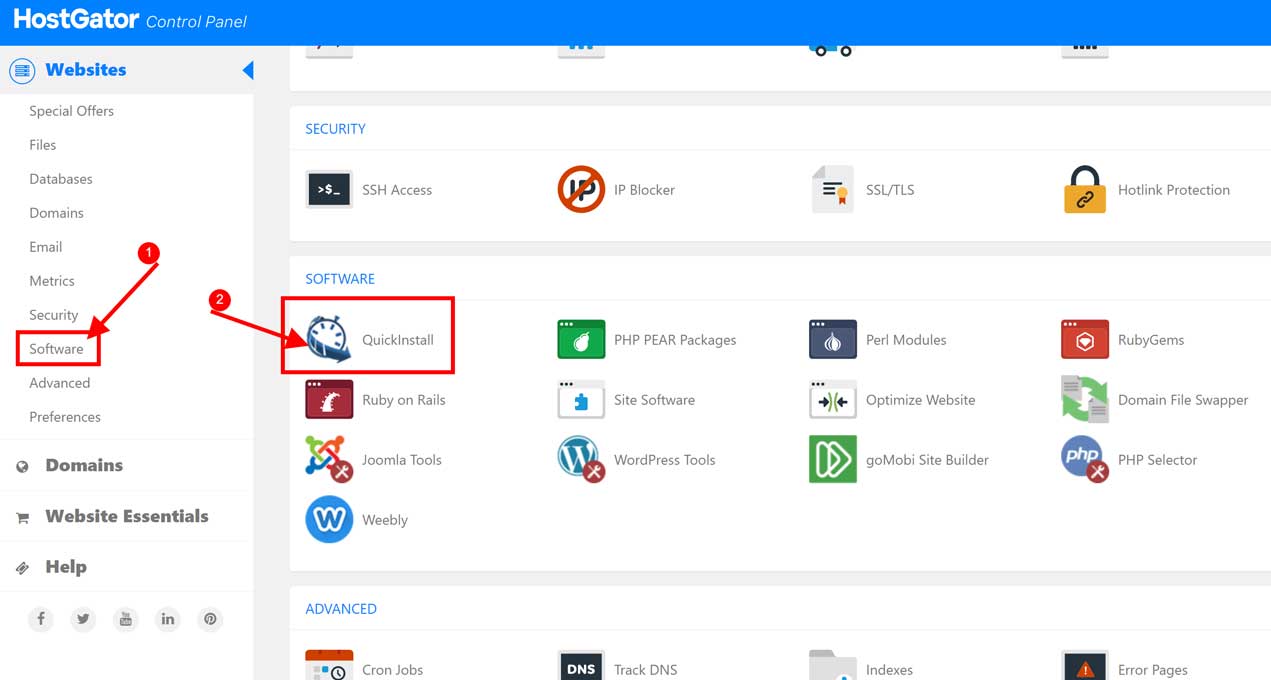Open the Websites sidebar section heading
The width and height of the screenshot is (1271, 680).
[86, 70]
